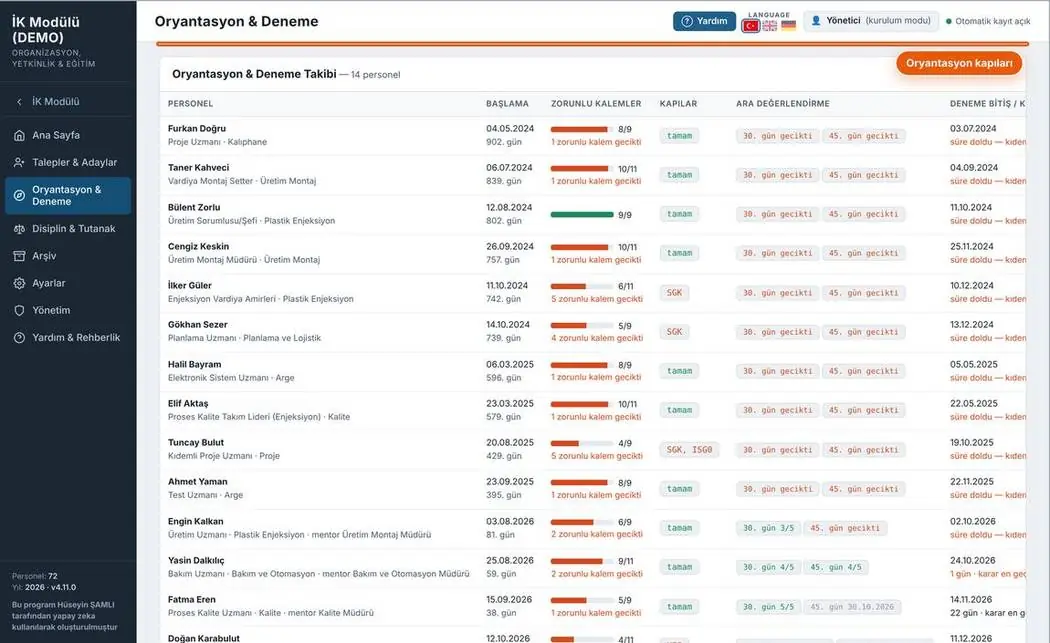The image size is (1050, 643).
Task: Click the "45. gün gecikti" badge for Engin Kalkan
Action: (845, 528)
